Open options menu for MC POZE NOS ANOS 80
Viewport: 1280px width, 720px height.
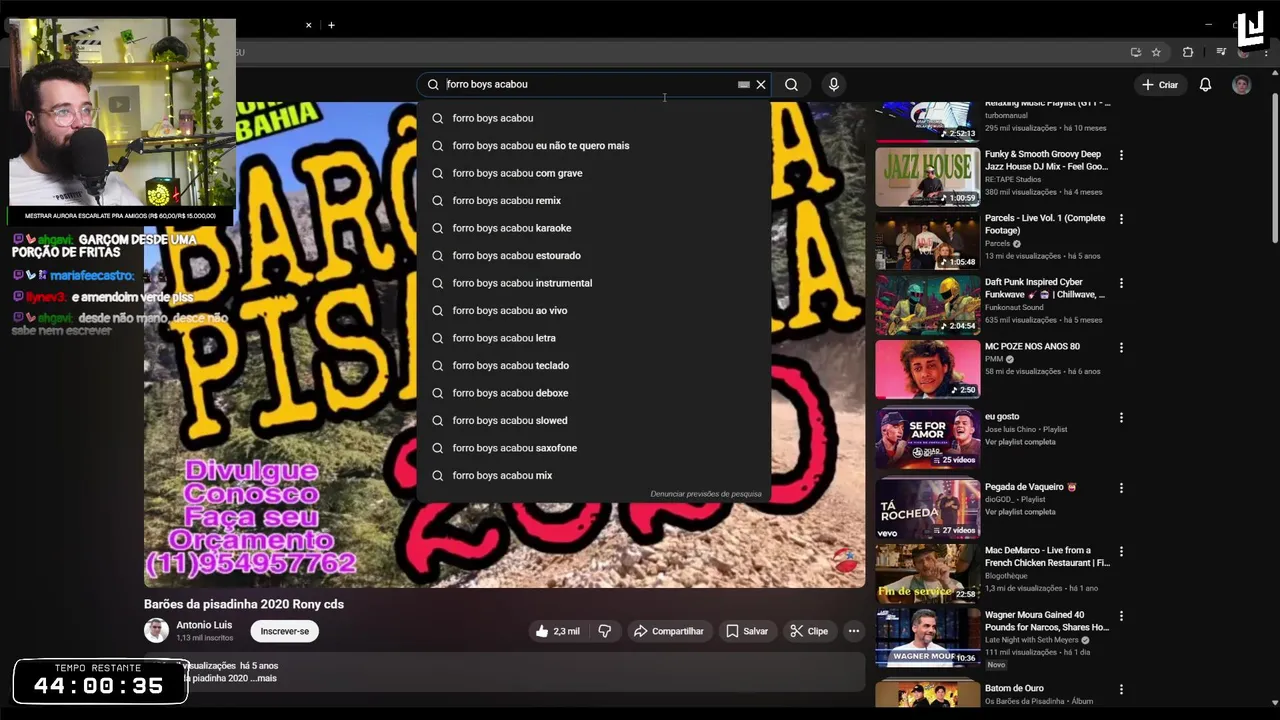pyautogui.click(x=1121, y=348)
